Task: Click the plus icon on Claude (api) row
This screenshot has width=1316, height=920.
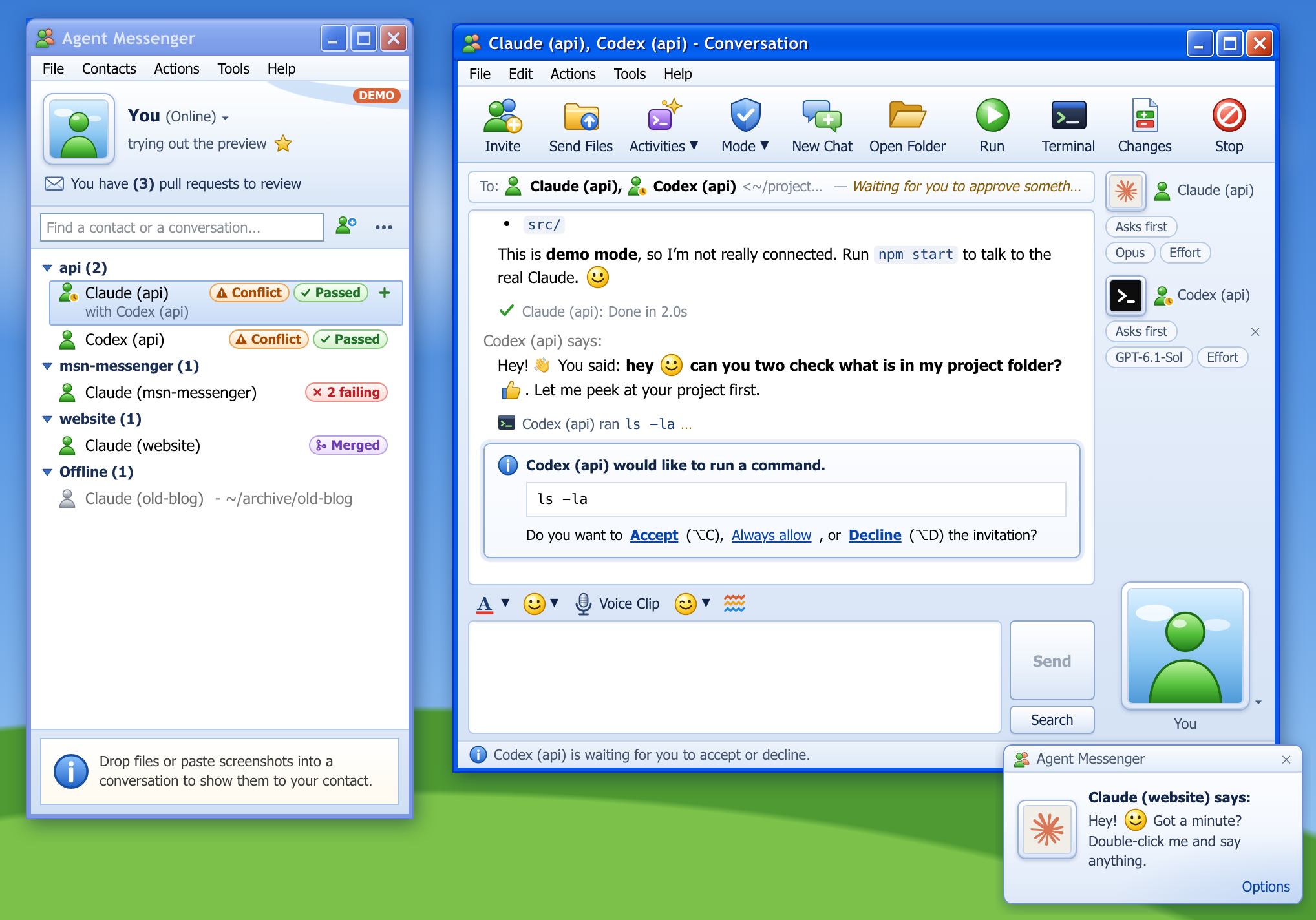Action: (385, 293)
